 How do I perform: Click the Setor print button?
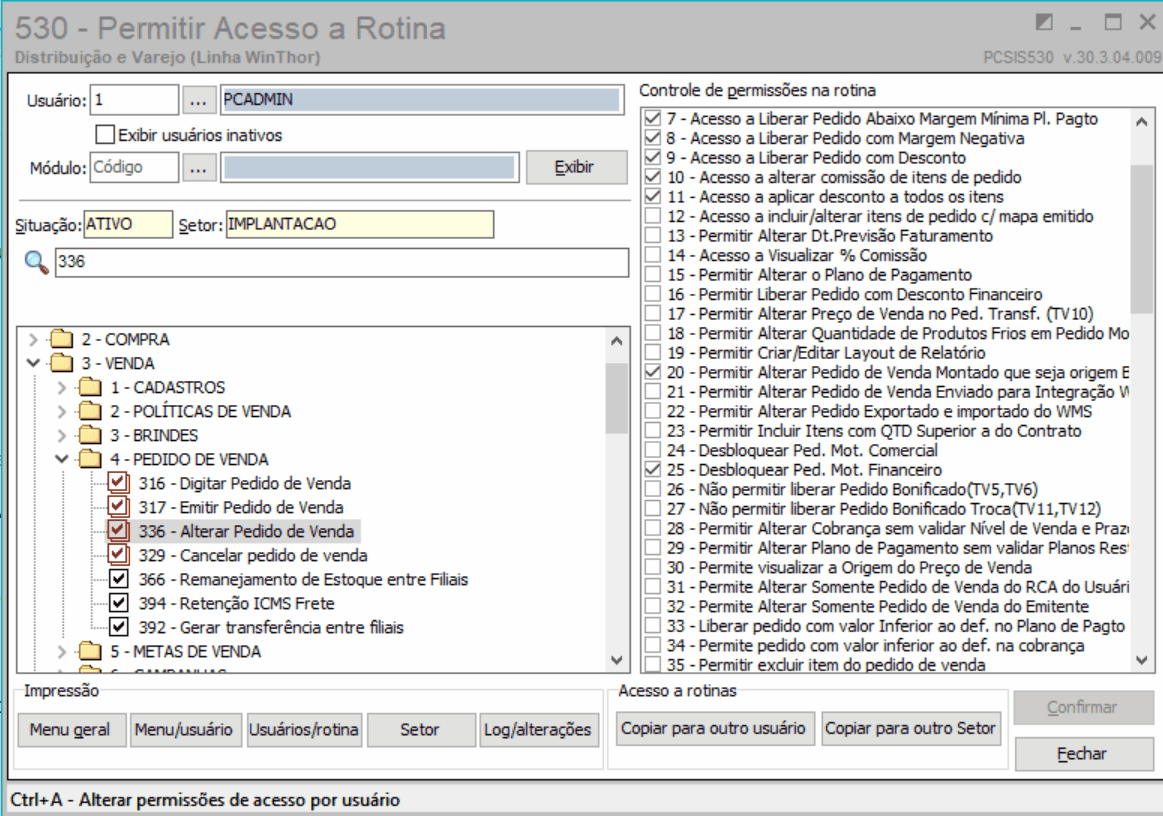(420, 730)
